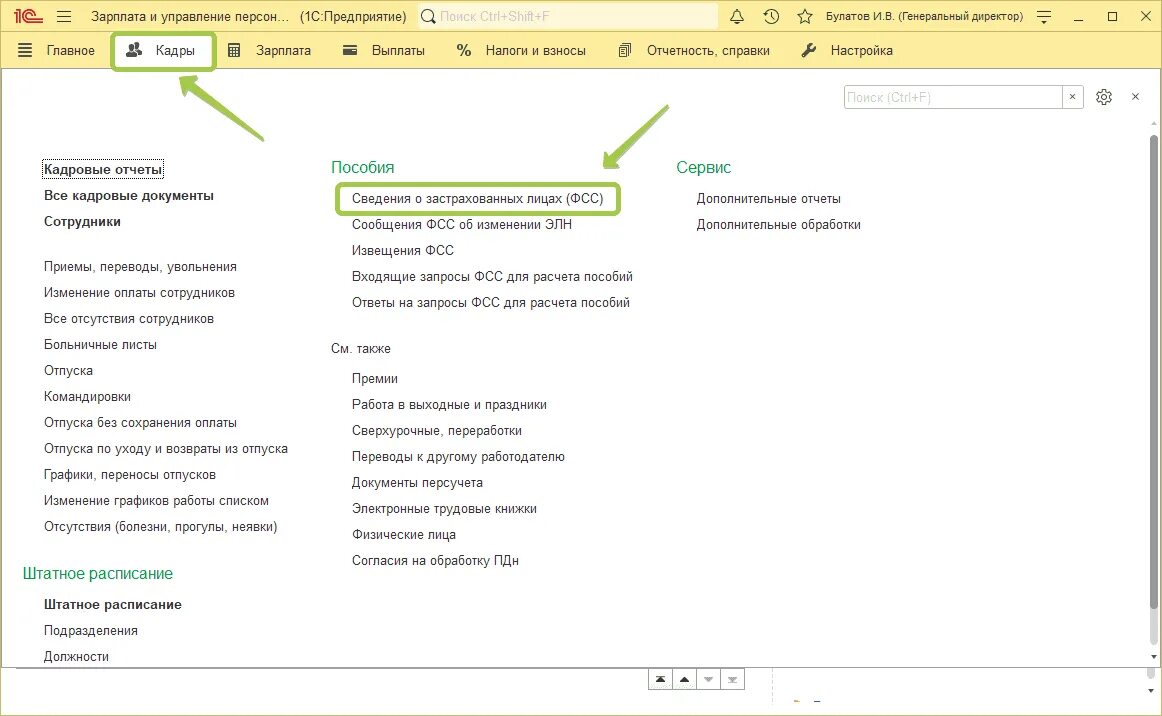Open Подразделения
Viewport: 1162px width, 716px height.
pyautogui.click(x=90, y=631)
